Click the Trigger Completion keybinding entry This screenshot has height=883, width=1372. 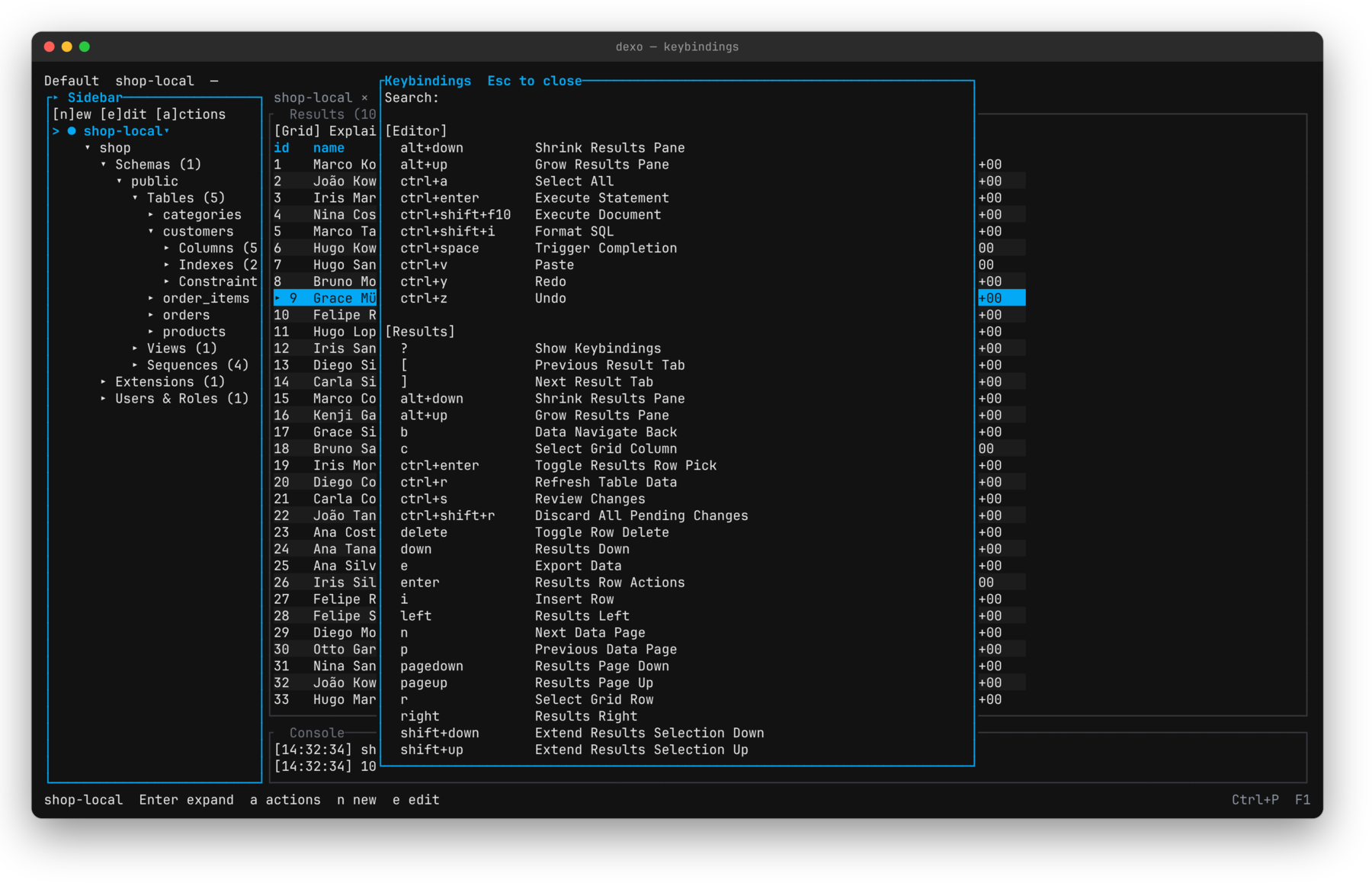[x=606, y=249]
